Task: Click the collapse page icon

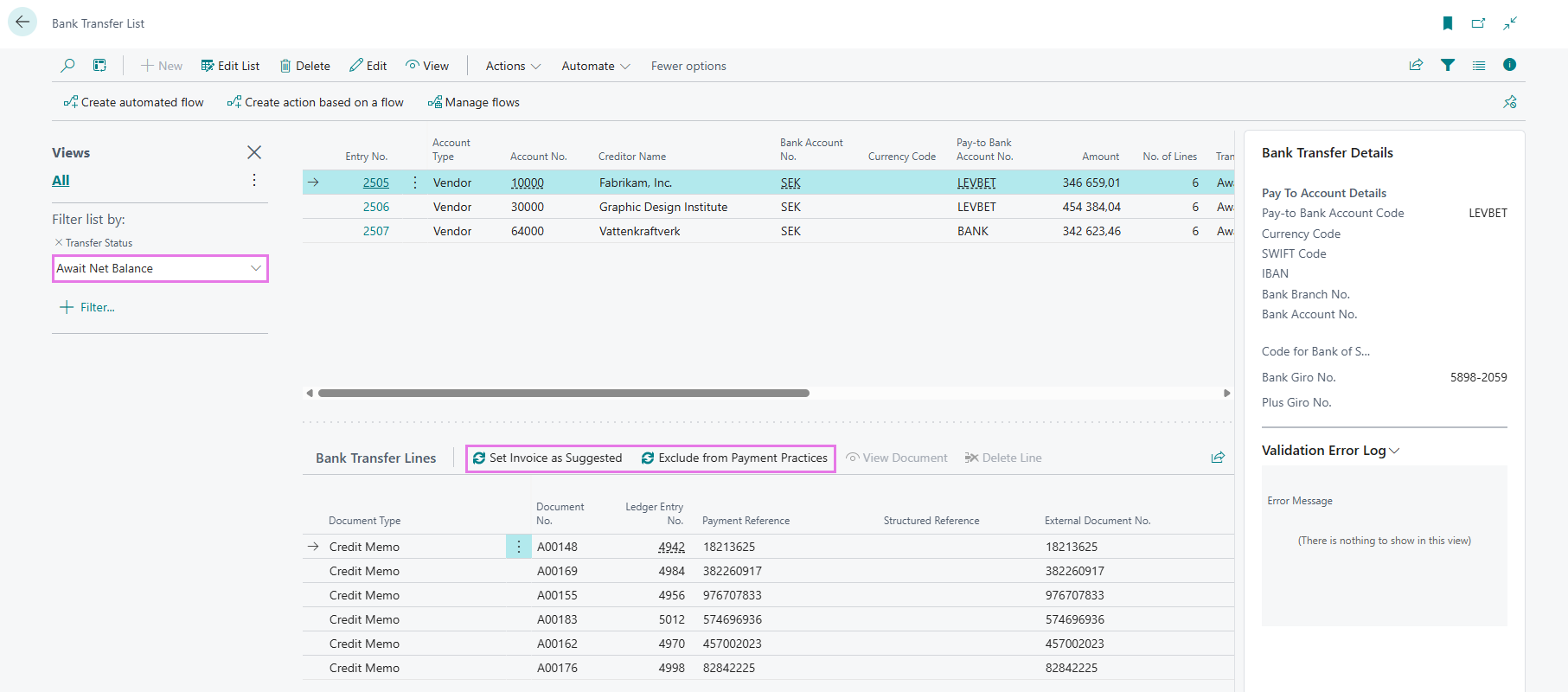Action: [1510, 23]
